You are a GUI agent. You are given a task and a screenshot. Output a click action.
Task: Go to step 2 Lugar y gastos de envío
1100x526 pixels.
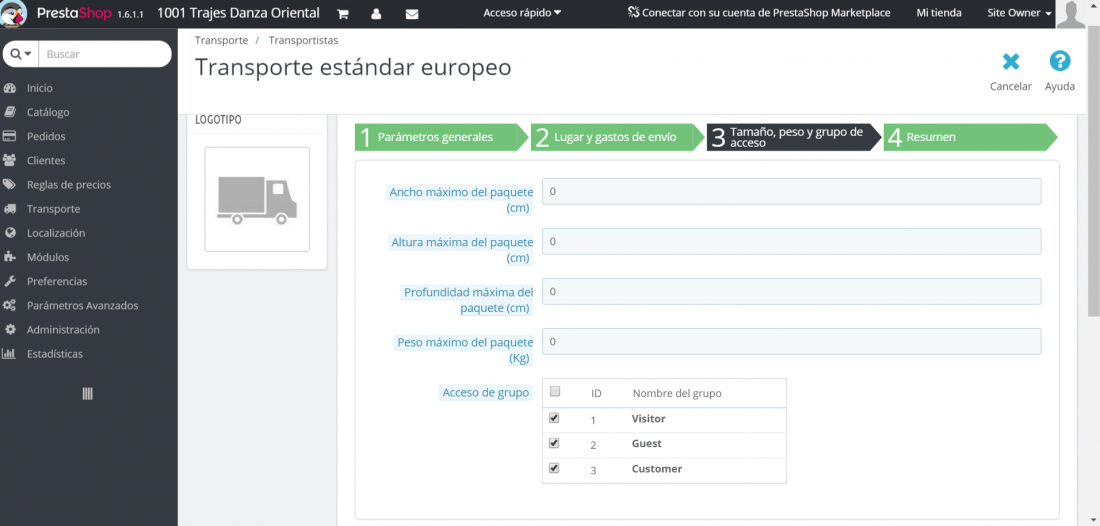point(617,137)
